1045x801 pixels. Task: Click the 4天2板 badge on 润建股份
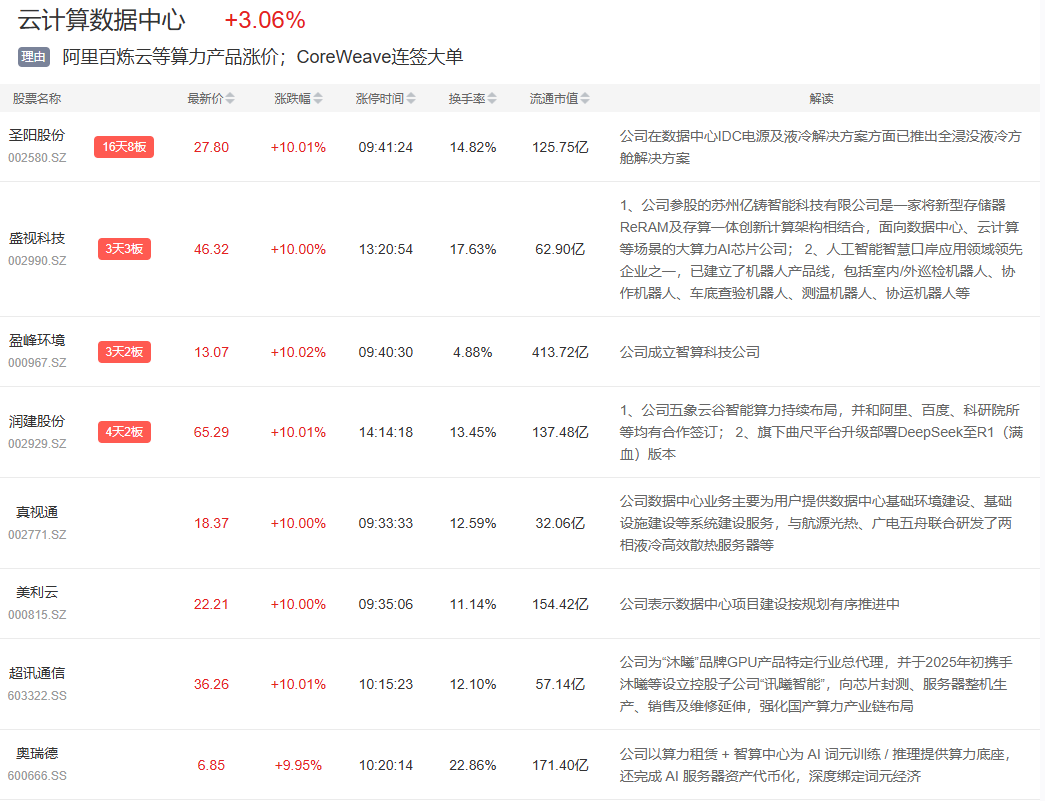(x=124, y=432)
